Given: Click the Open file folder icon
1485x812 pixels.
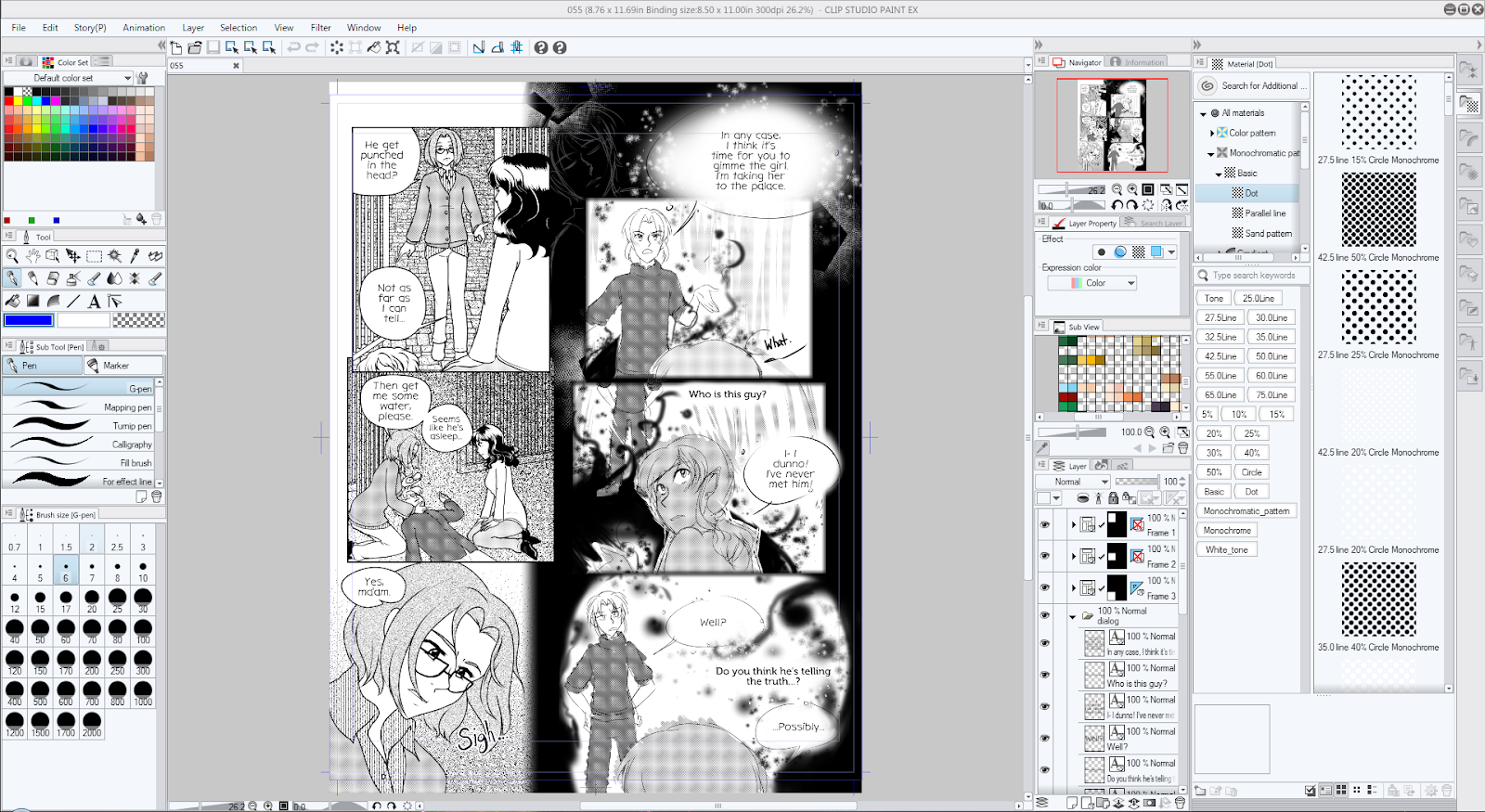Looking at the screenshot, I should point(195,47).
